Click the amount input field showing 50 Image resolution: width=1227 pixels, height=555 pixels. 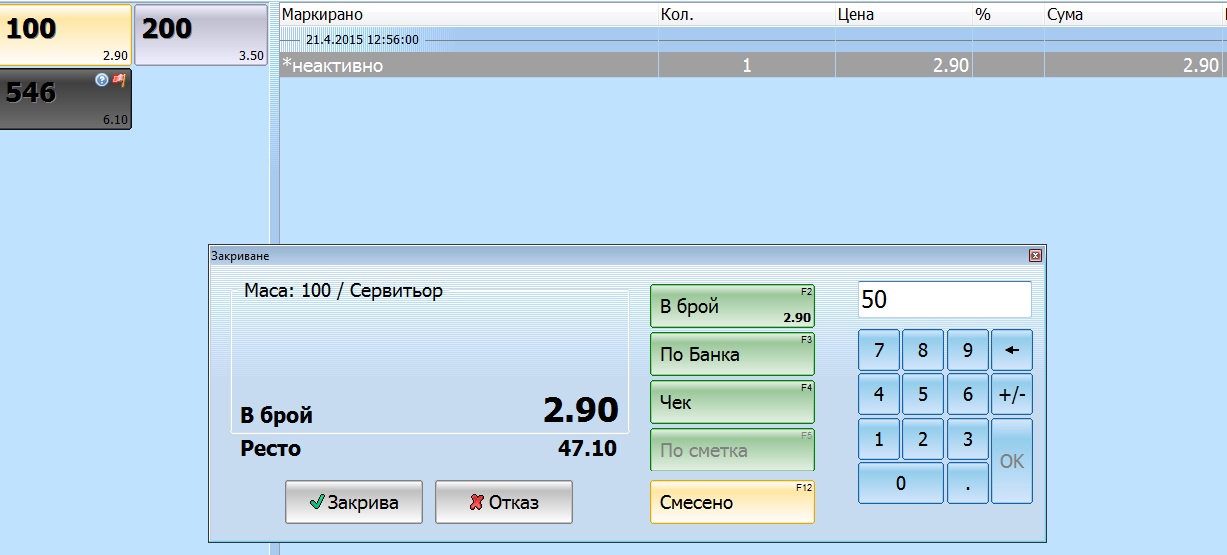click(x=944, y=300)
